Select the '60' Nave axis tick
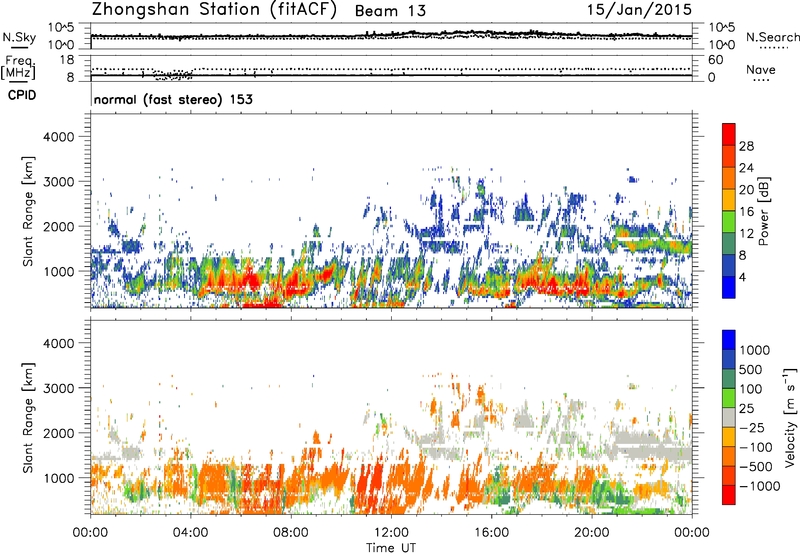The height and width of the screenshot is (554, 800). 715,60
